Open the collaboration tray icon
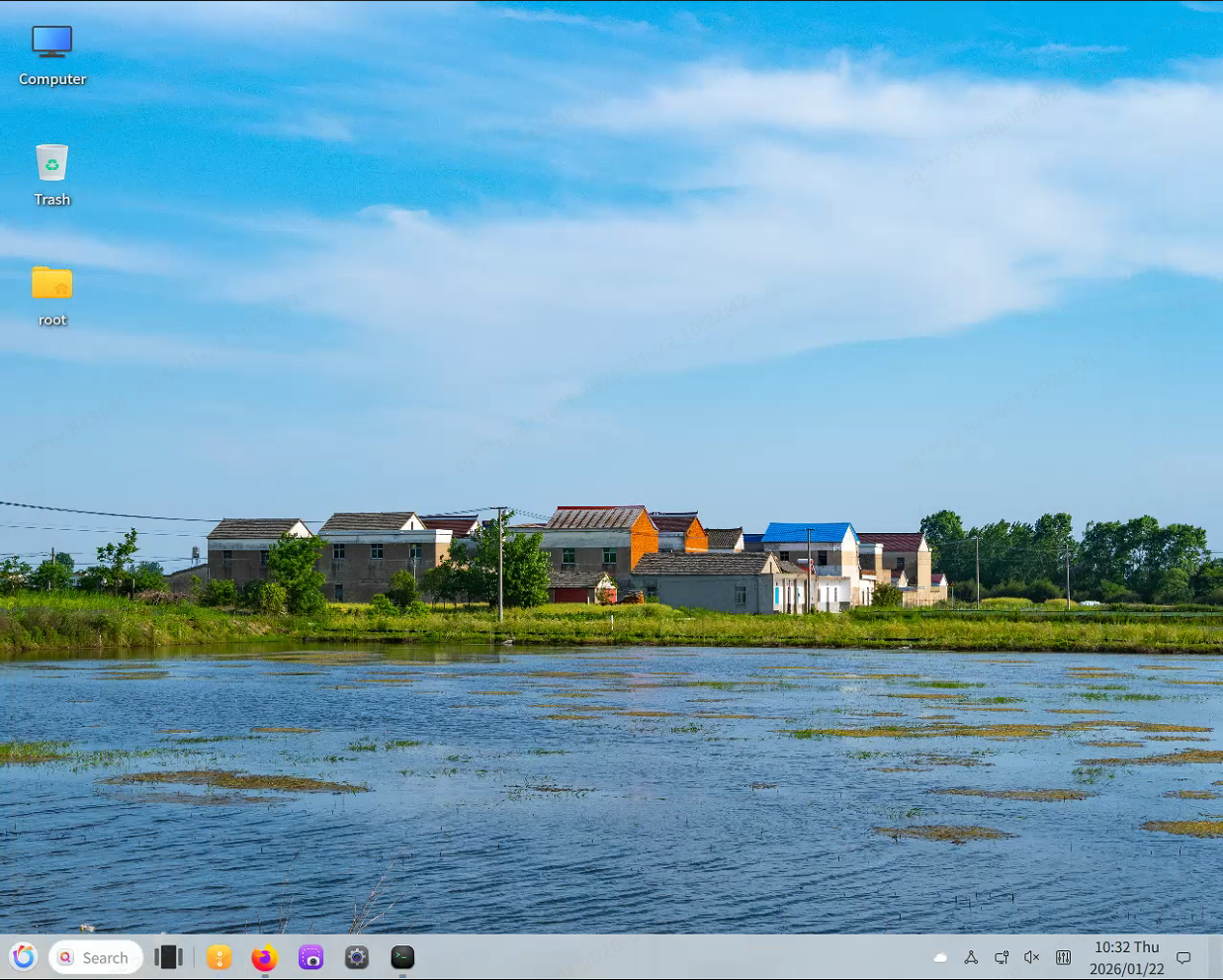This screenshot has width=1223, height=980. 971,957
